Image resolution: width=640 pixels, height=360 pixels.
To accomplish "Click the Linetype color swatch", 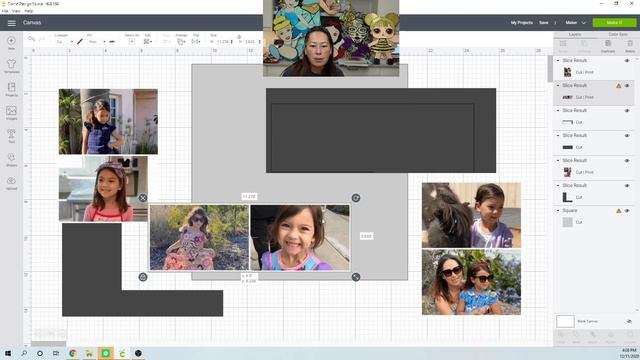I will 80,42.
